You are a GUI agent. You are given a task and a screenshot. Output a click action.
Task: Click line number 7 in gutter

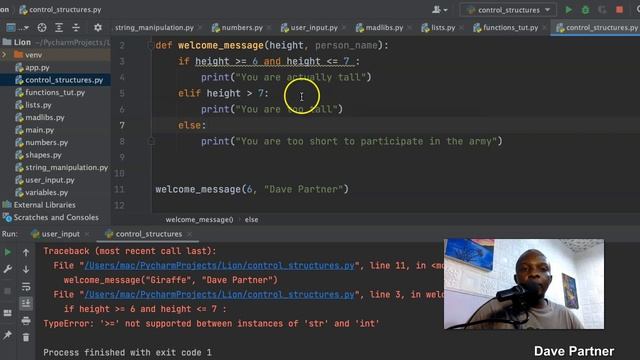click(122, 125)
